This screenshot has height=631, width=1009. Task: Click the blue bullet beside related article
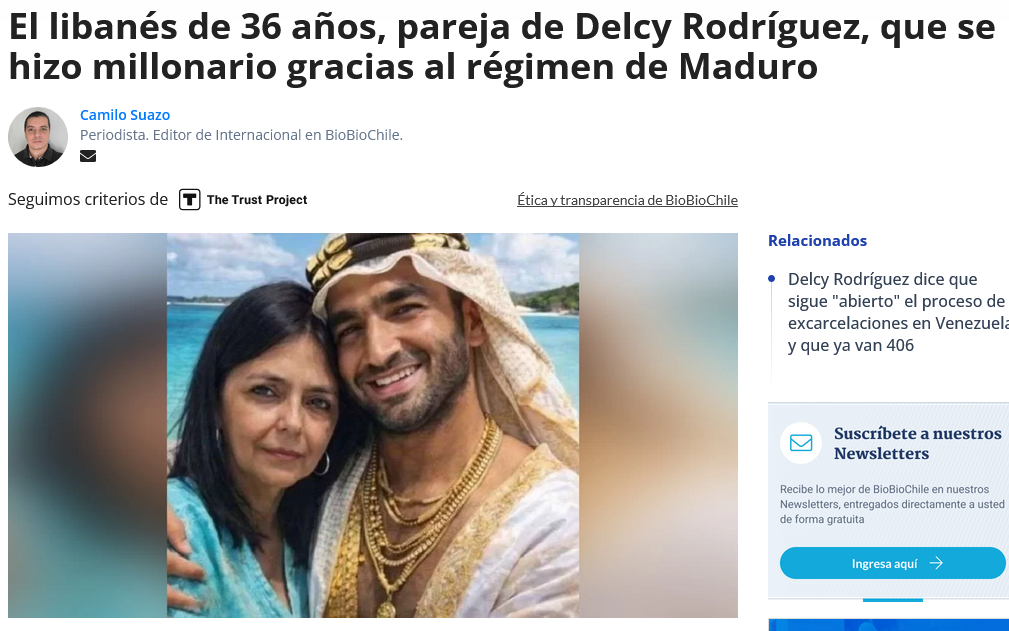coord(772,279)
